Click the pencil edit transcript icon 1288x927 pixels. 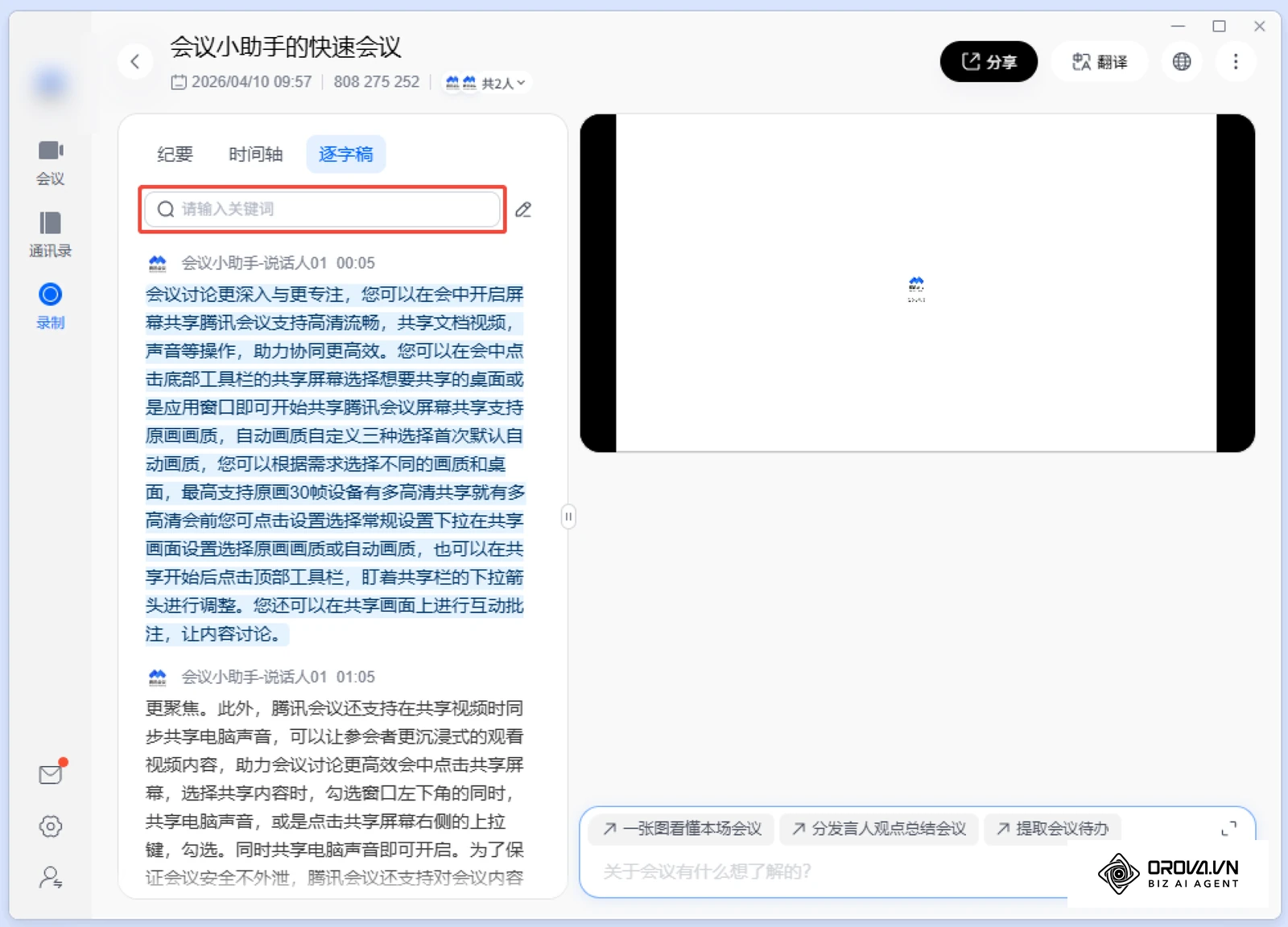523,209
